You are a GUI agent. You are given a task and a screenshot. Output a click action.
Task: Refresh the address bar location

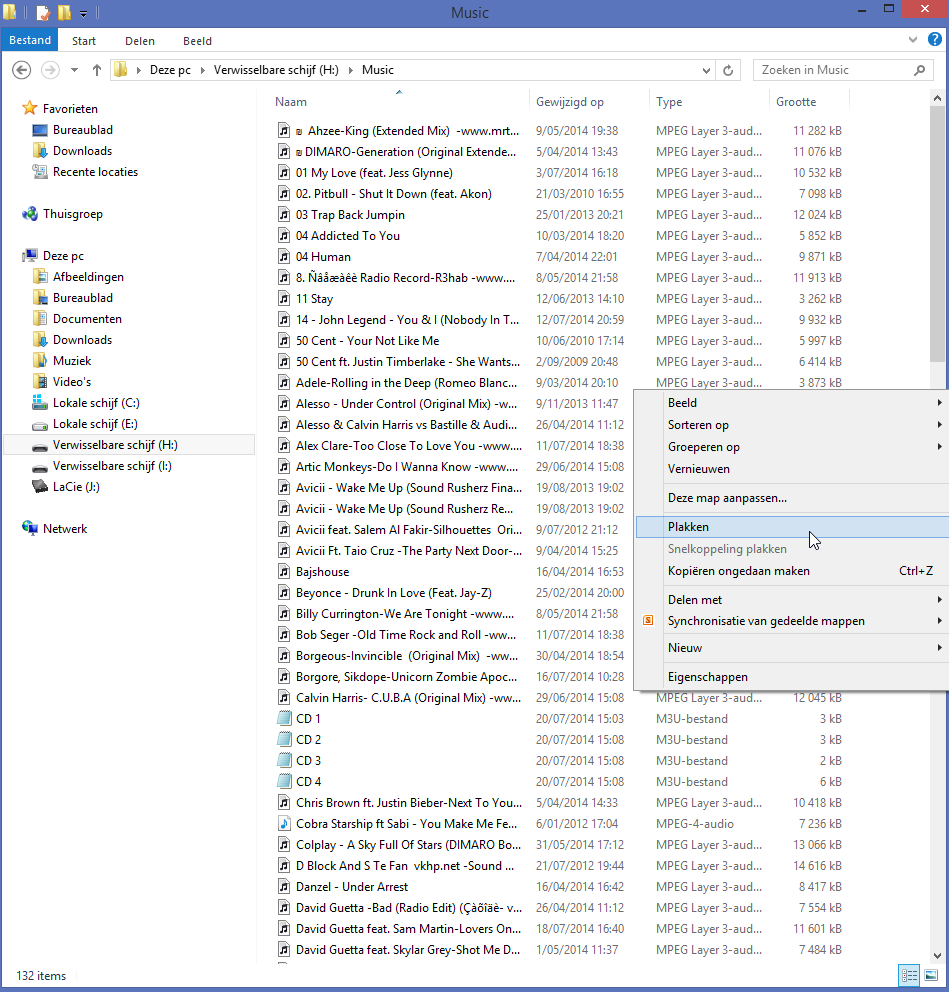[x=728, y=70]
